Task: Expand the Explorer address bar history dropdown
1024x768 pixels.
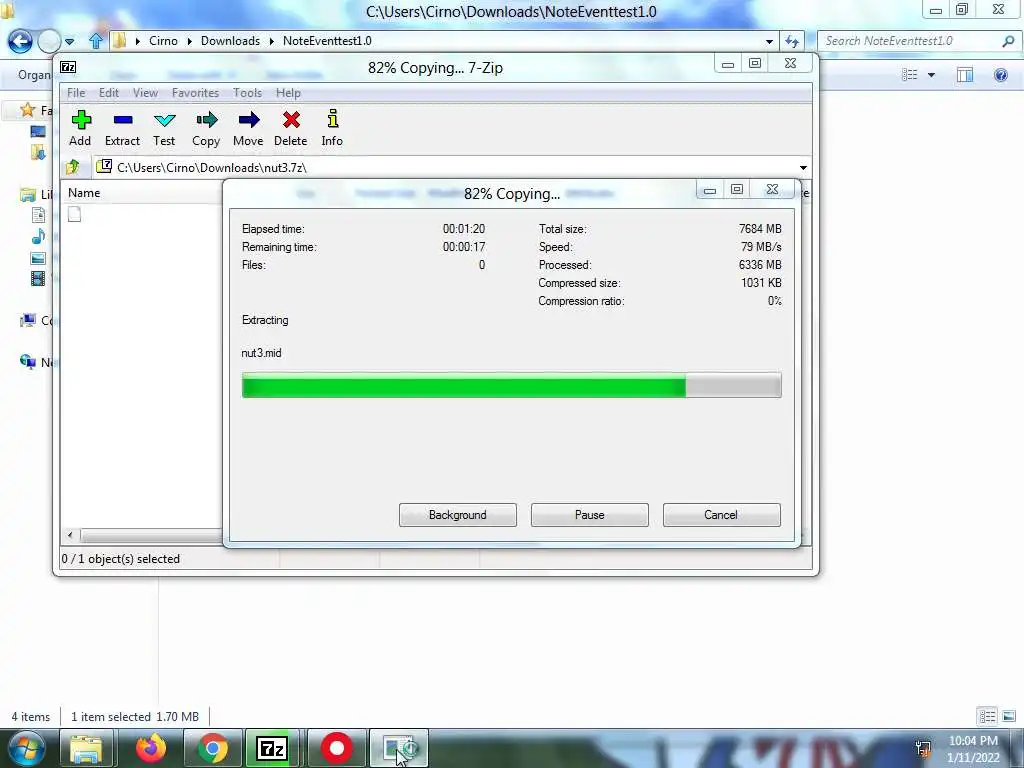Action: pos(769,41)
